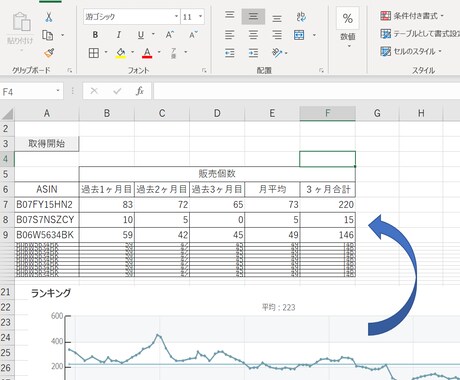
Task: Click the Cut scissors icon
Action: coord(49,17)
